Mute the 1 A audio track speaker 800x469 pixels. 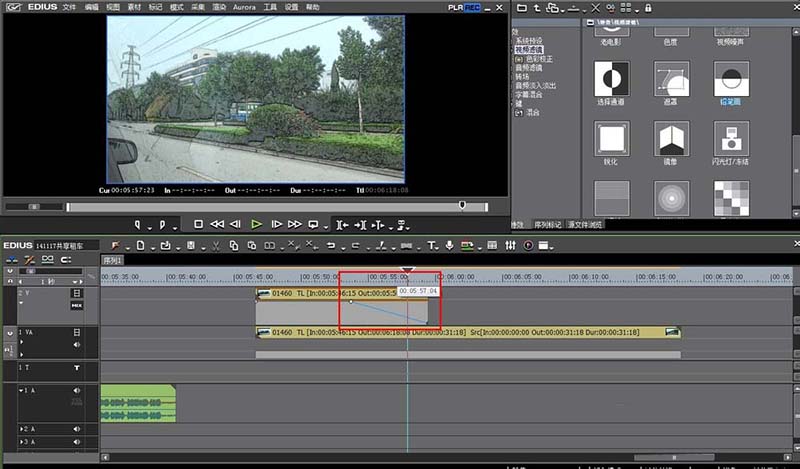77,390
